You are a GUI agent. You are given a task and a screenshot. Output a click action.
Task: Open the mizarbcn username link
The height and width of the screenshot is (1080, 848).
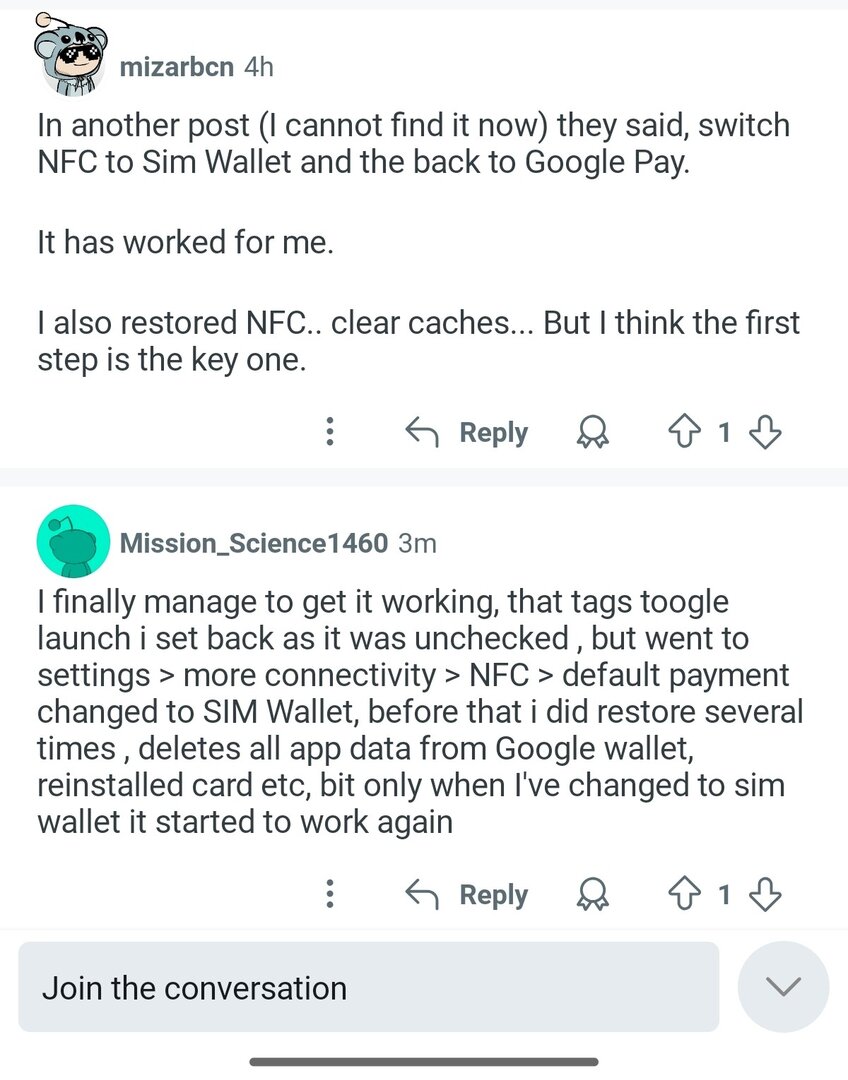(x=177, y=67)
